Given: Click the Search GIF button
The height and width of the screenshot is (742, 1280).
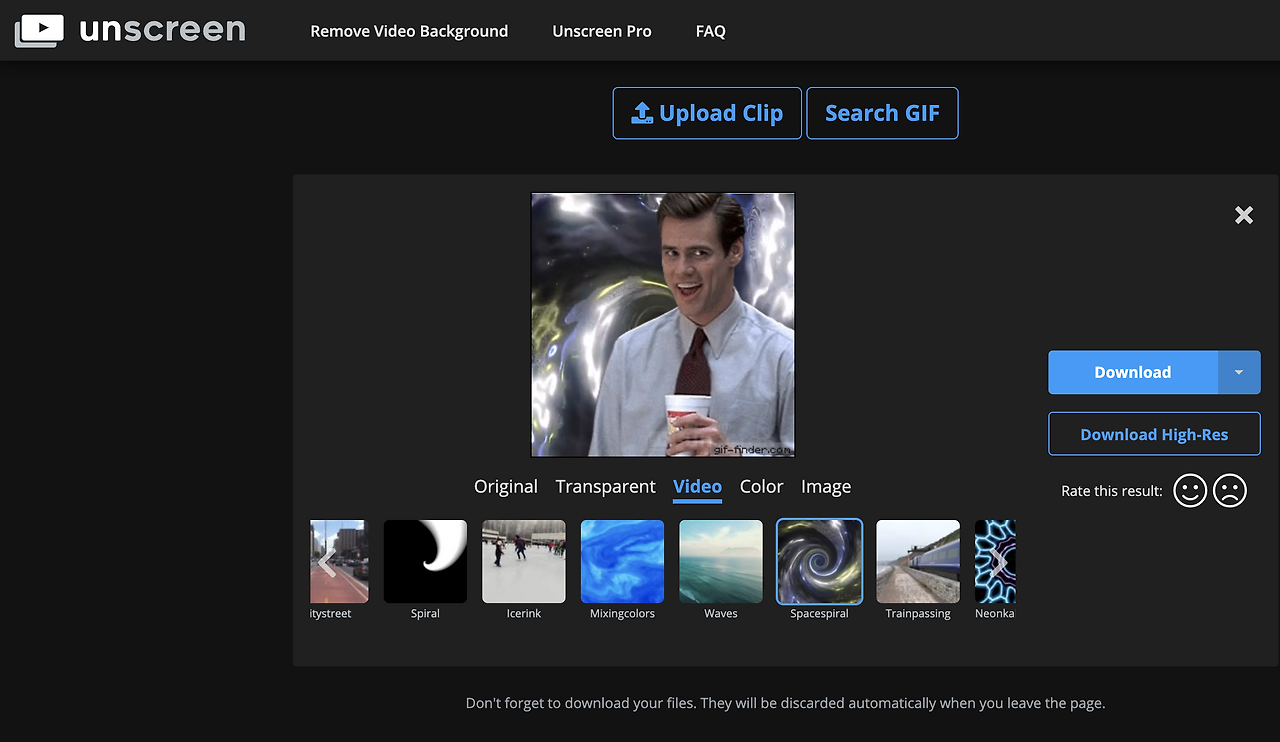Looking at the screenshot, I should click(x=882, y=113).
